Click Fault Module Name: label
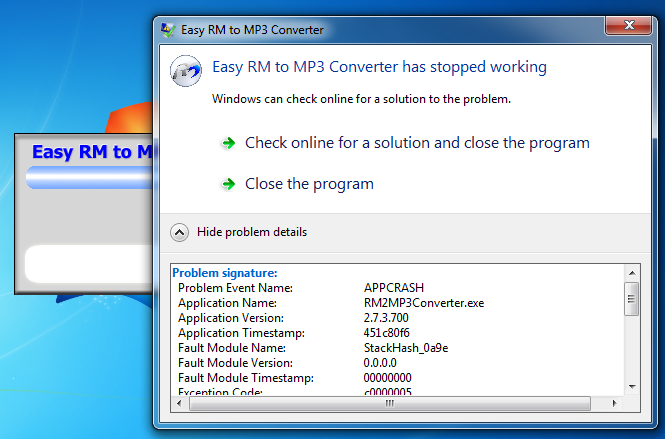Viewport: 665px width, 439px height. point(232,348)
